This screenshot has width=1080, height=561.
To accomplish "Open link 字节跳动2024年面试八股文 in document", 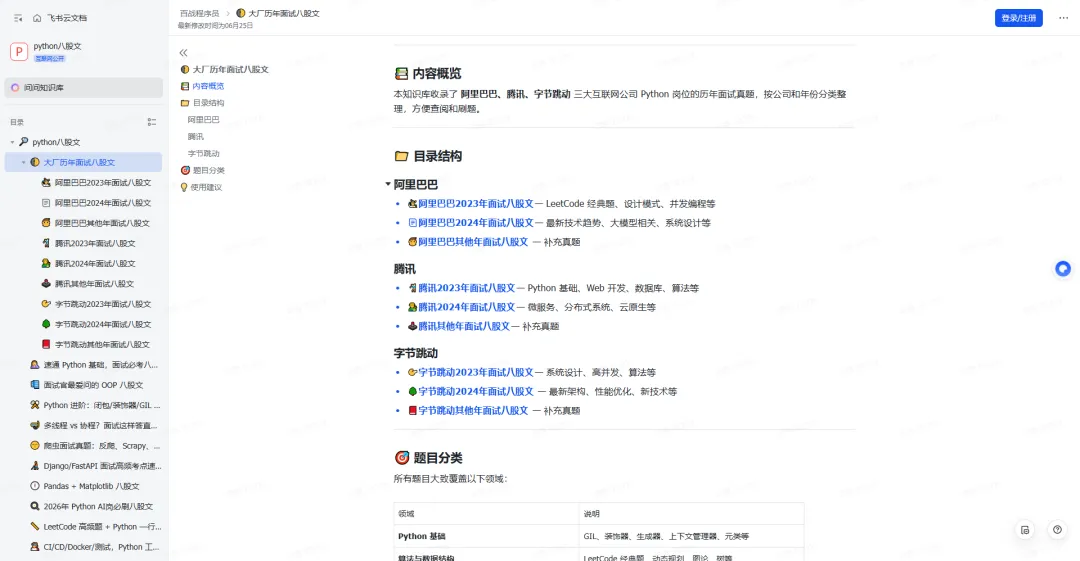I will click(475, 391).
